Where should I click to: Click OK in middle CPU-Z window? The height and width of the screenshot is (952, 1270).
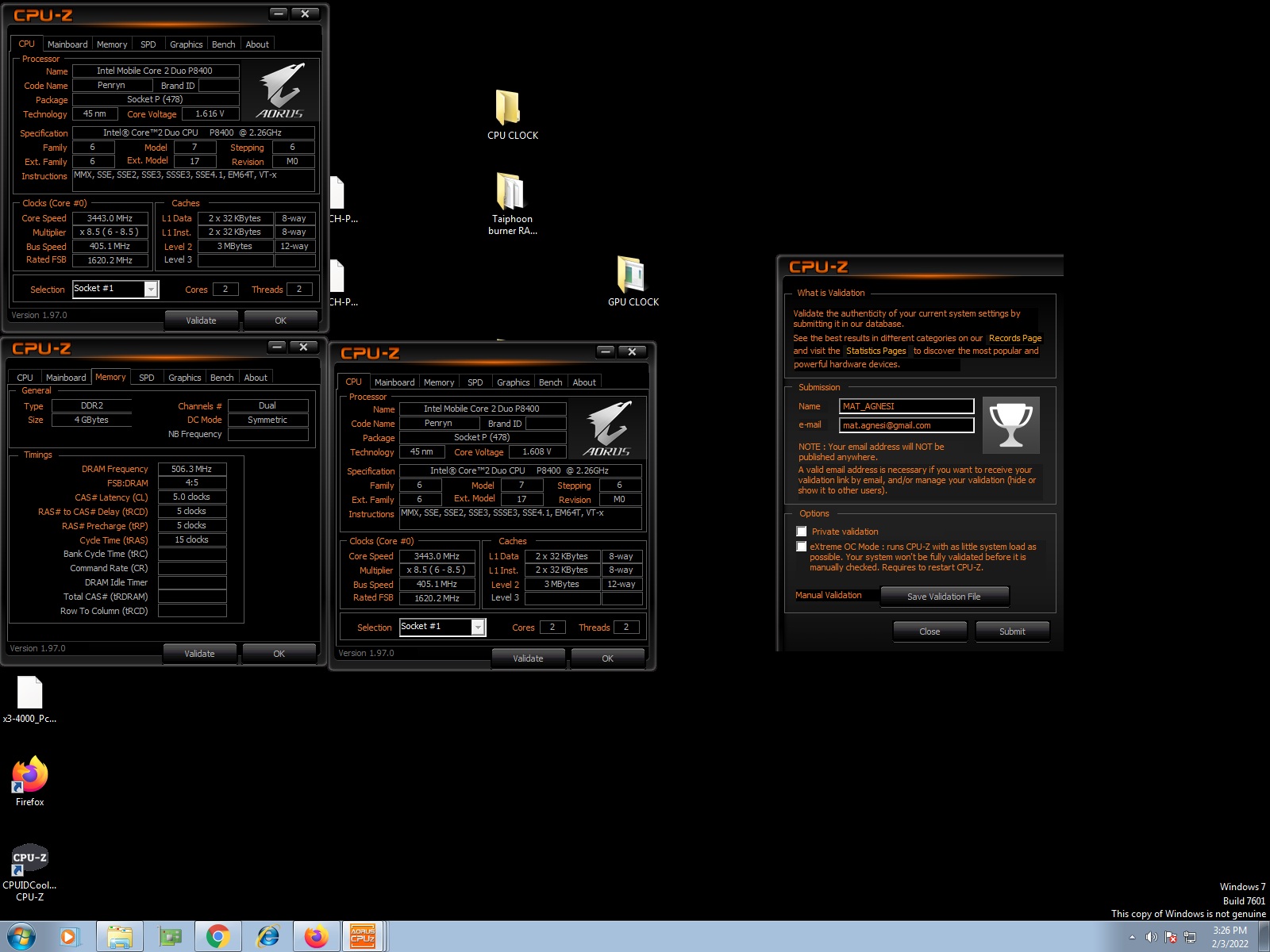tap(607, 658)
